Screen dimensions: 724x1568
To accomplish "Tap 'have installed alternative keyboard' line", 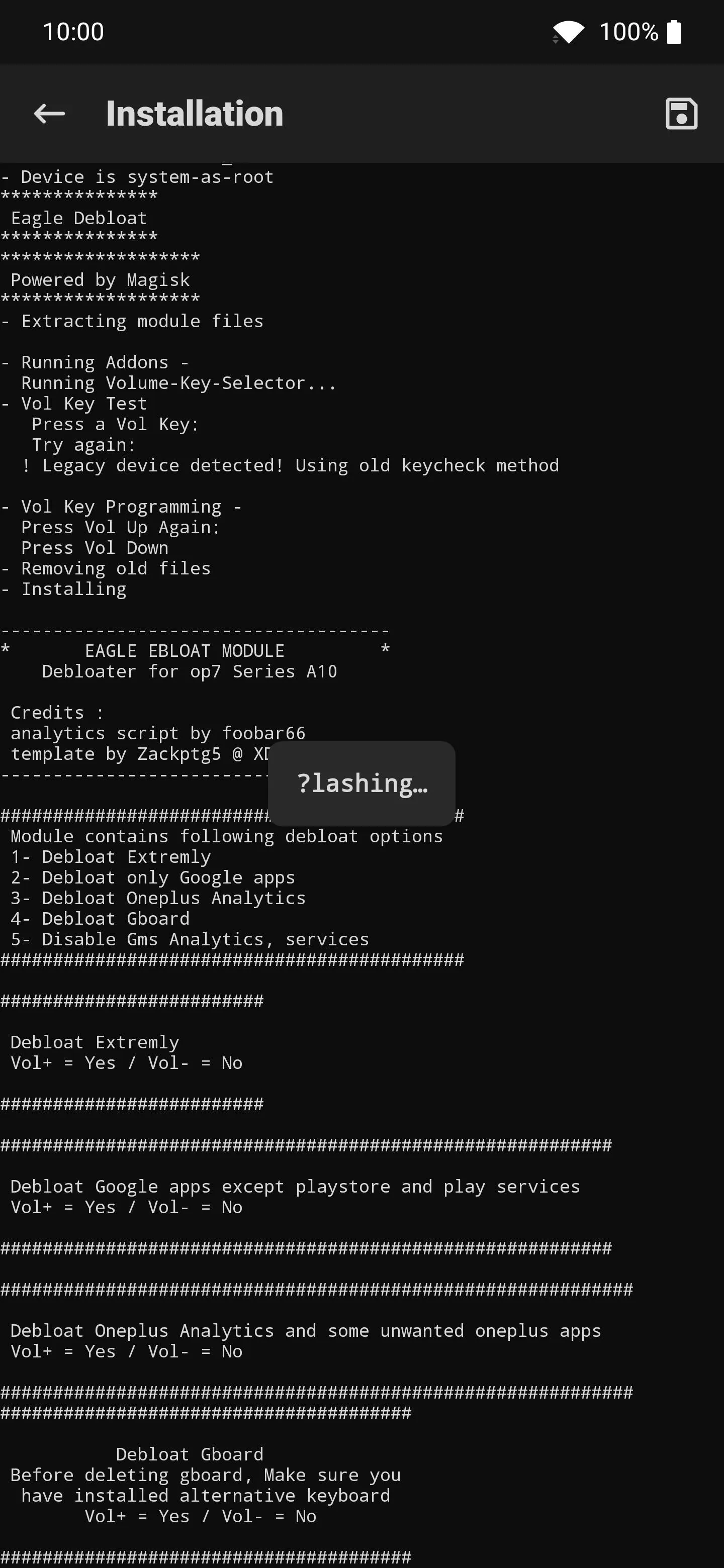I will tap(206, 1496).
